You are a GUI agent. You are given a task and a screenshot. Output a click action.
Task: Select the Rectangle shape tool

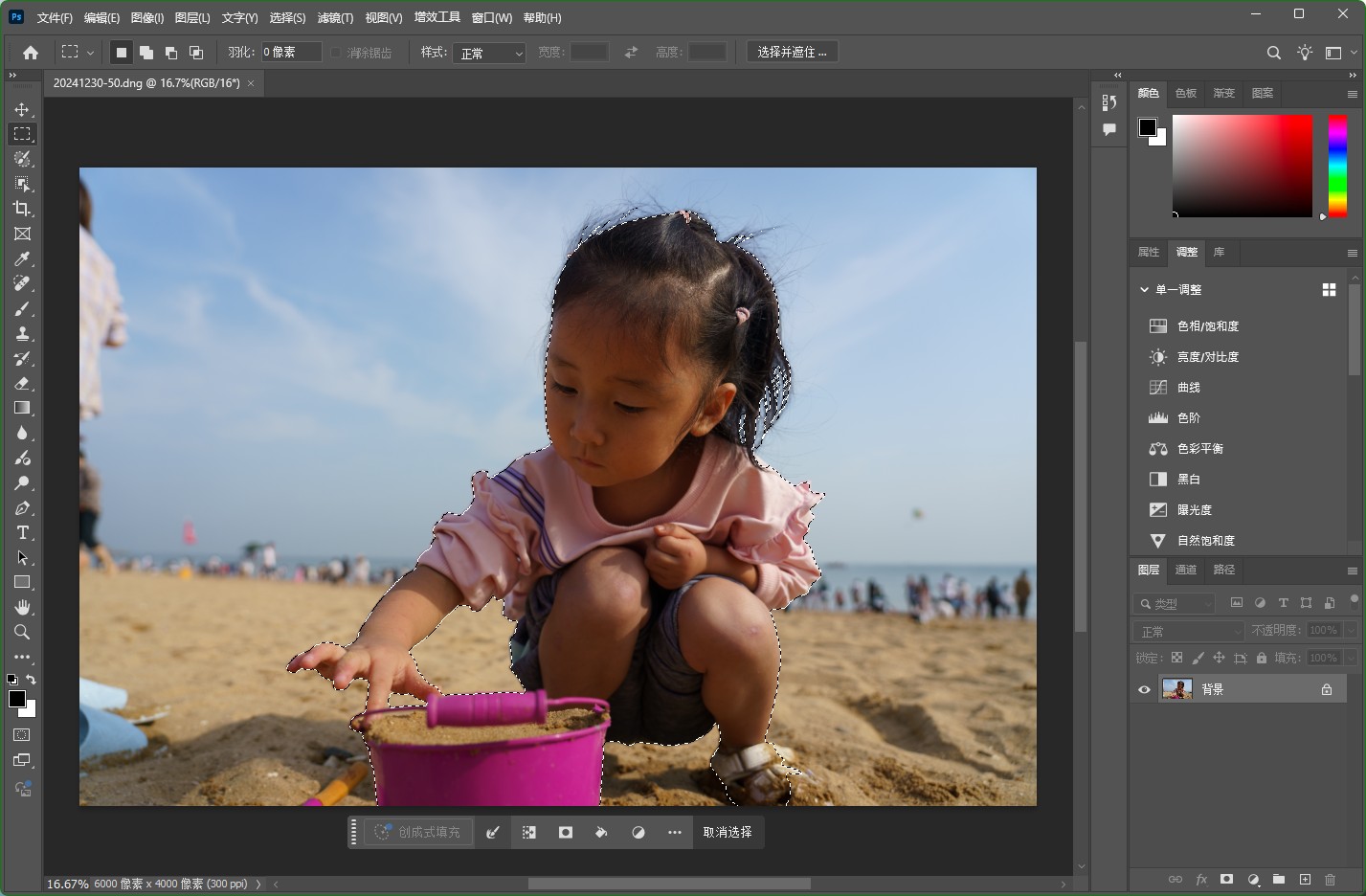pyautogui.click(x=22, y=582)
